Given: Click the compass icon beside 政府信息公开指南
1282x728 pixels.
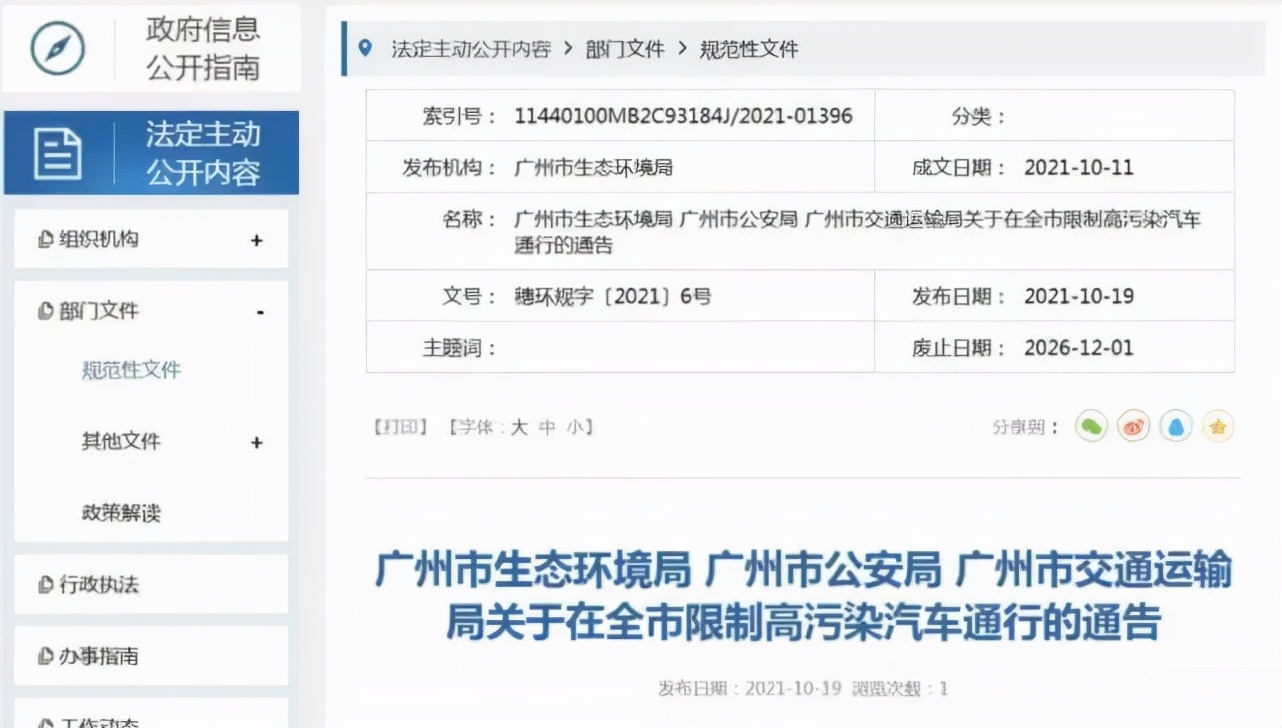Looking at the screenshot, I should pyautogui.click(x=57, y=48).
